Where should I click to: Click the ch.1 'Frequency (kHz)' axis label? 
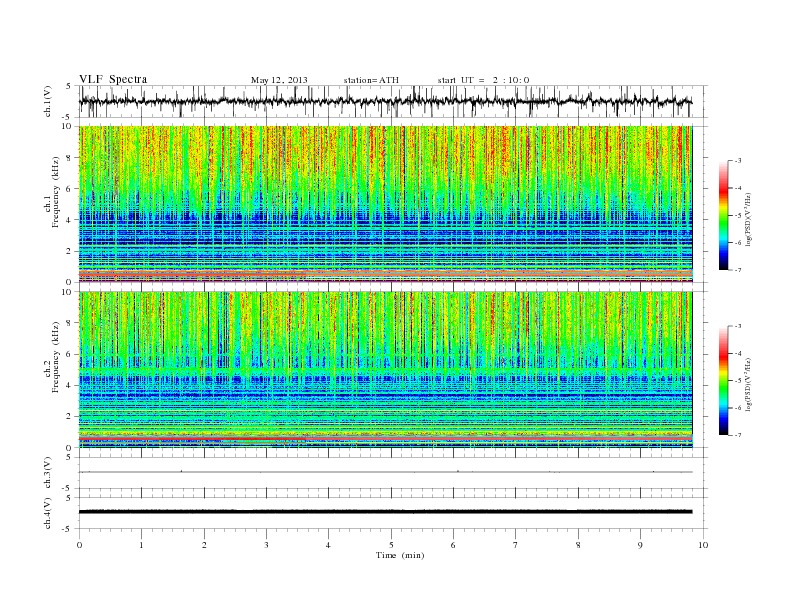click(56, 192)
